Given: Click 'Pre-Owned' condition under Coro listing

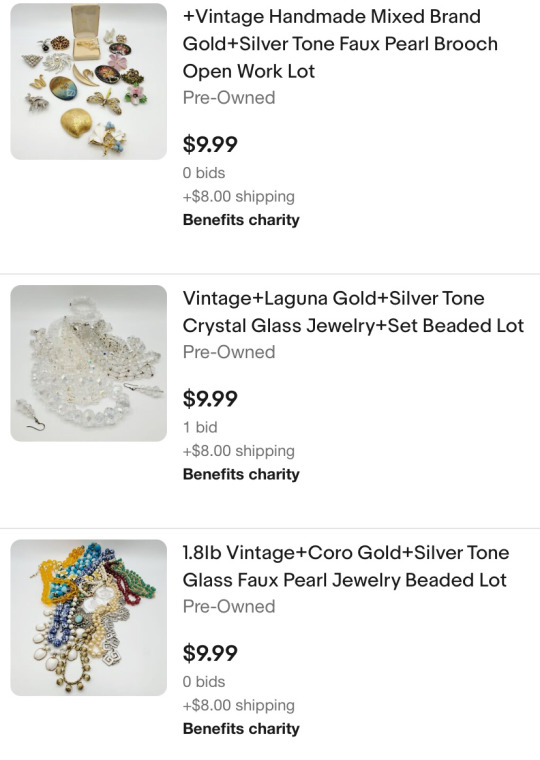Looking at the screenshot, I should coord(229,607).
